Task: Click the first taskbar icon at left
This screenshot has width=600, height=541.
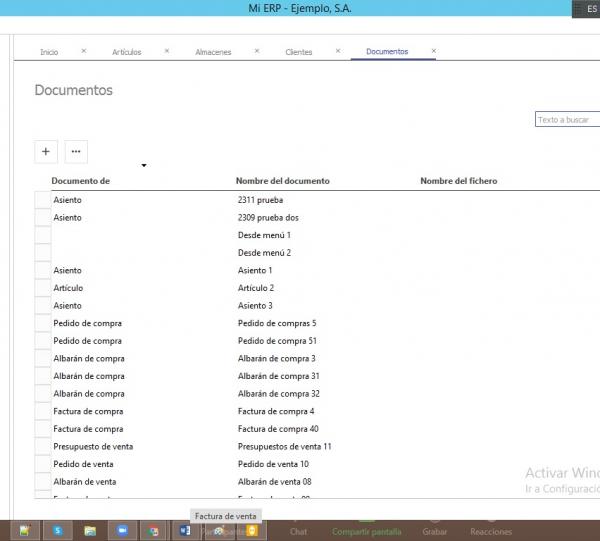Action: tap(25, 531)
